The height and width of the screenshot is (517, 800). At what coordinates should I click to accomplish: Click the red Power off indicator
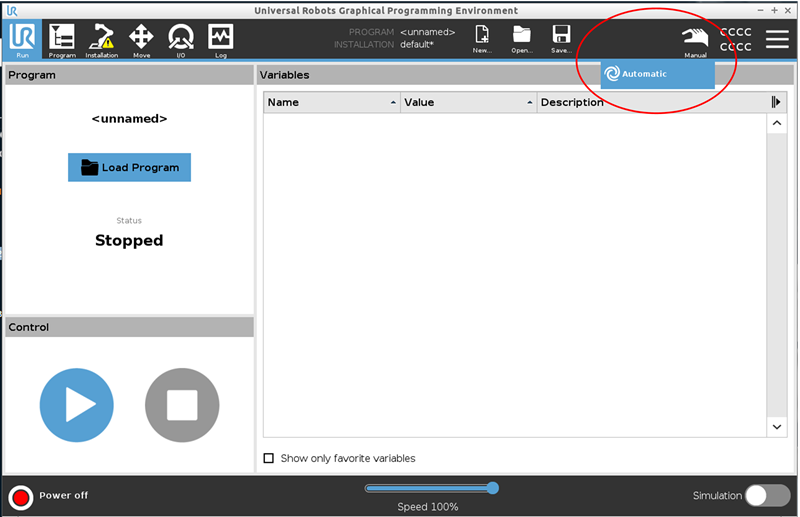(x=21, y=497)
